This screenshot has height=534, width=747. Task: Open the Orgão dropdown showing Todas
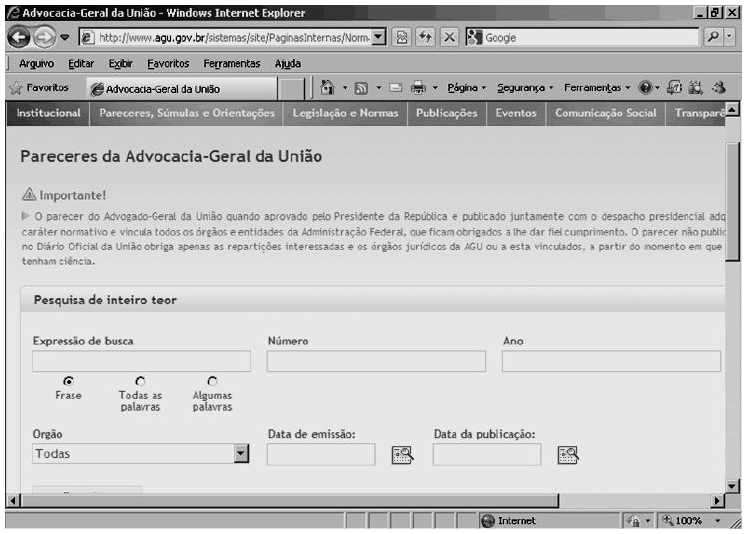pos(141,453)
